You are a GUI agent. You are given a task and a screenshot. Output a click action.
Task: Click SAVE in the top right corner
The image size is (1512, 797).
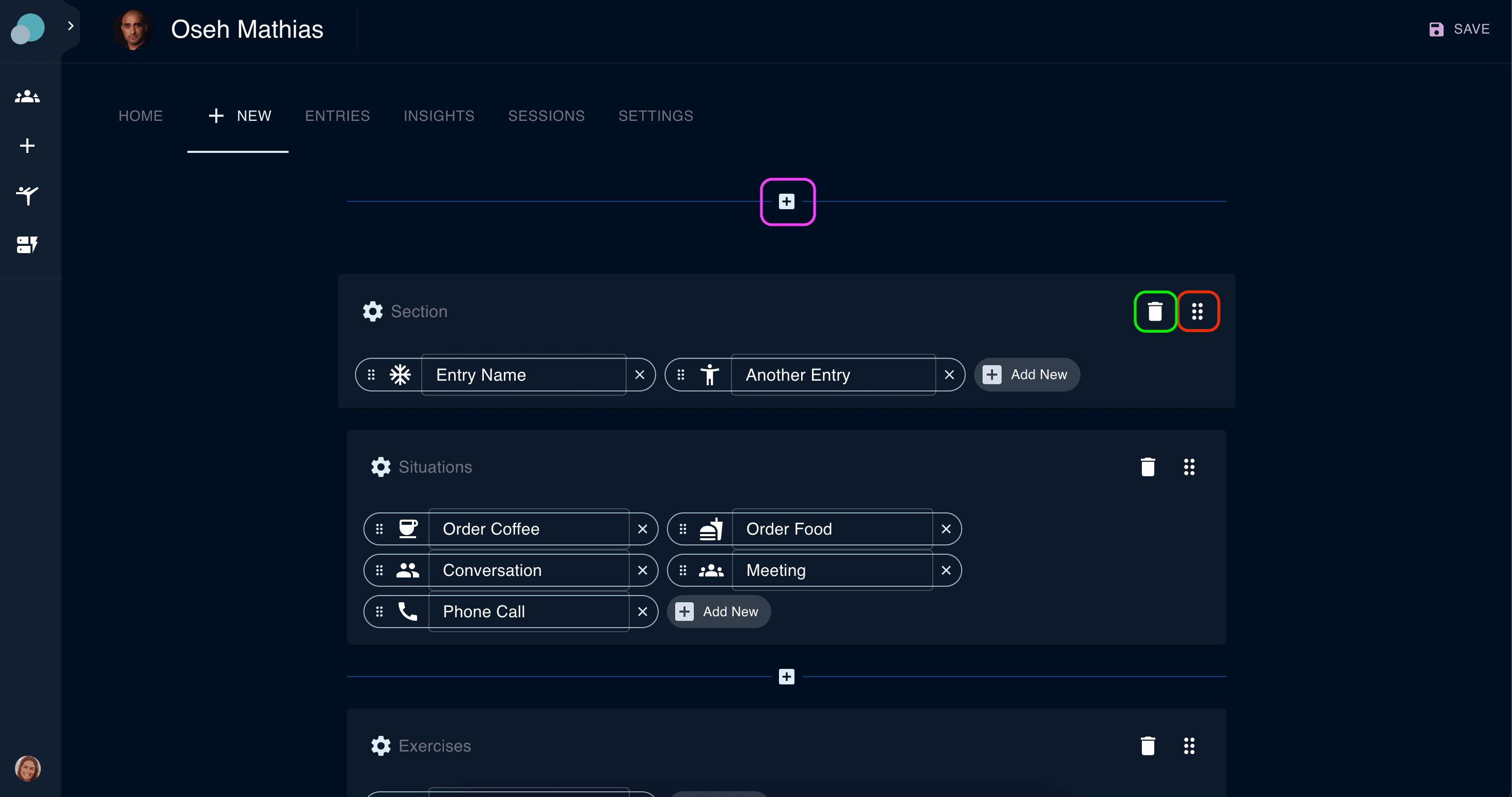[1460, 29]
